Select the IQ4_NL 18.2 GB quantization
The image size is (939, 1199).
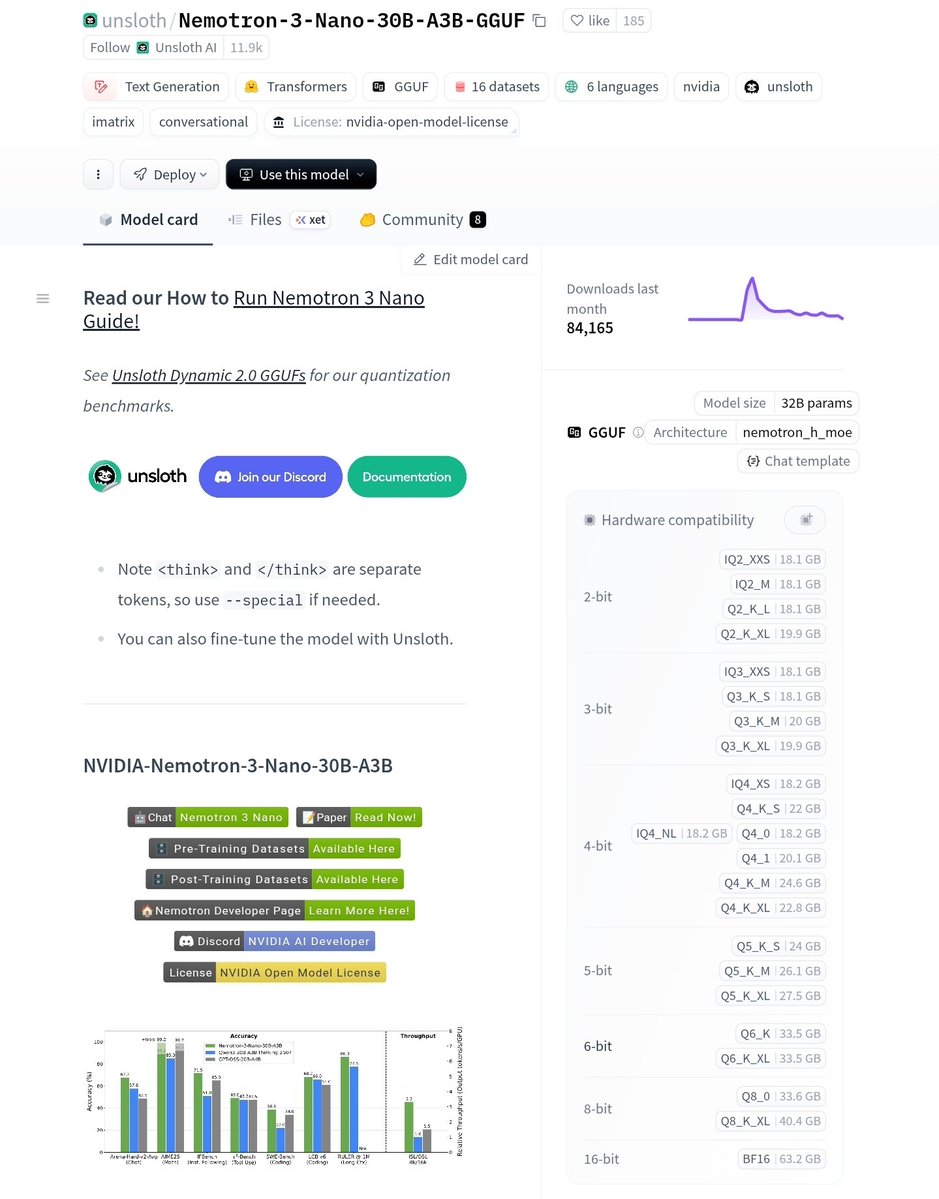coord(681,833)
